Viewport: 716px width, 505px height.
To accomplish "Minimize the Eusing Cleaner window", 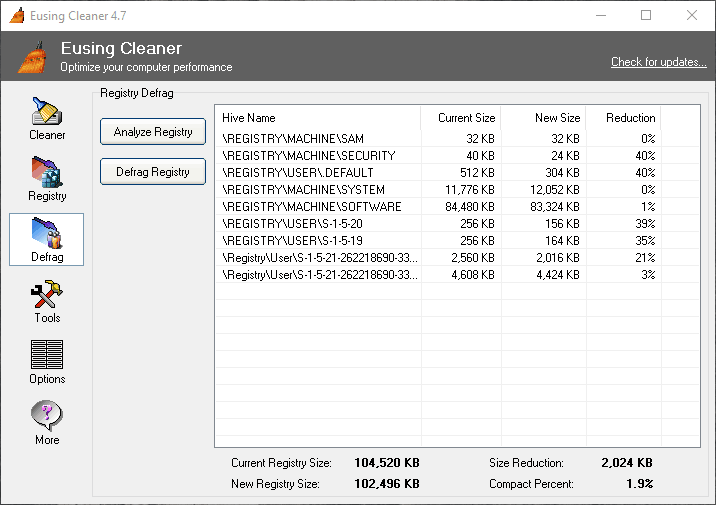I will tap(601, 16).
